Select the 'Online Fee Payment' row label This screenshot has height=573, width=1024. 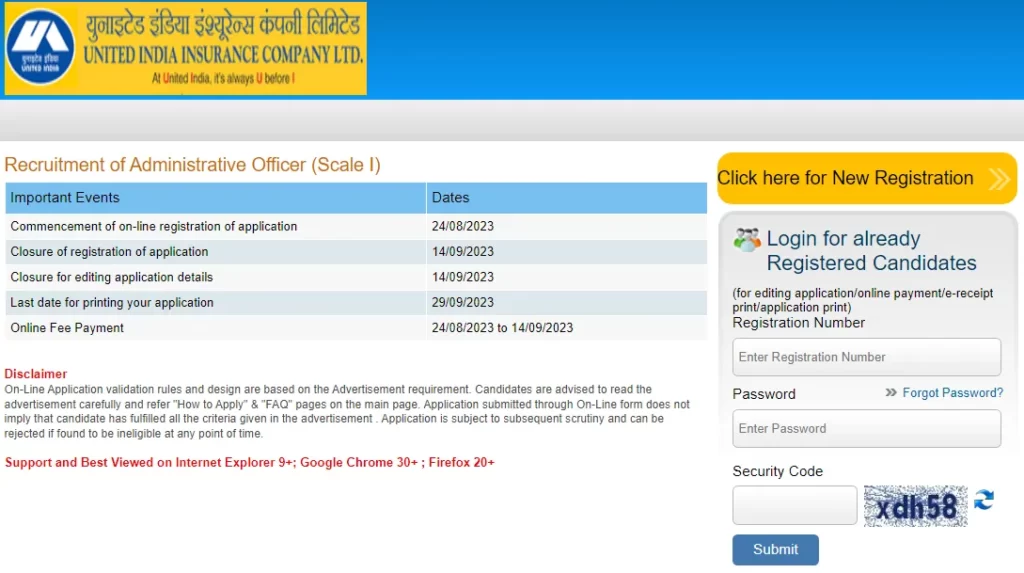(x=67, y=328)
